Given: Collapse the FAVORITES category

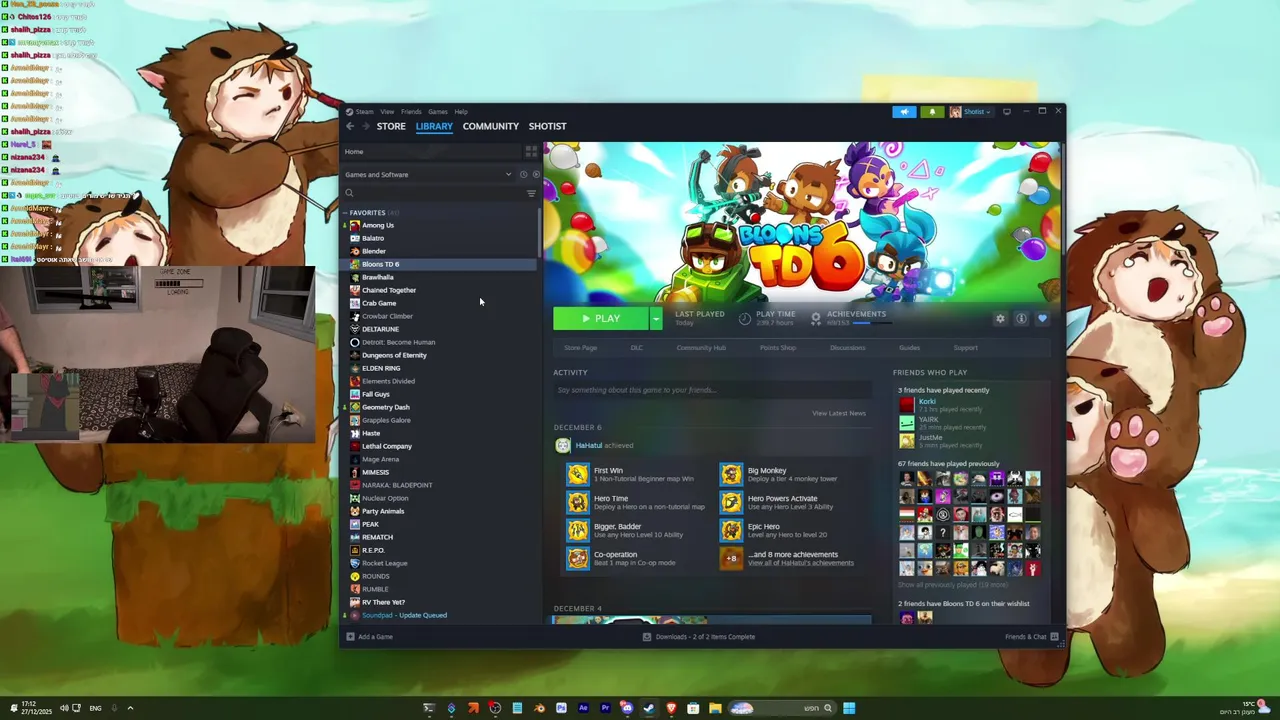Looking at the screenshot, I should coord(345,212).
